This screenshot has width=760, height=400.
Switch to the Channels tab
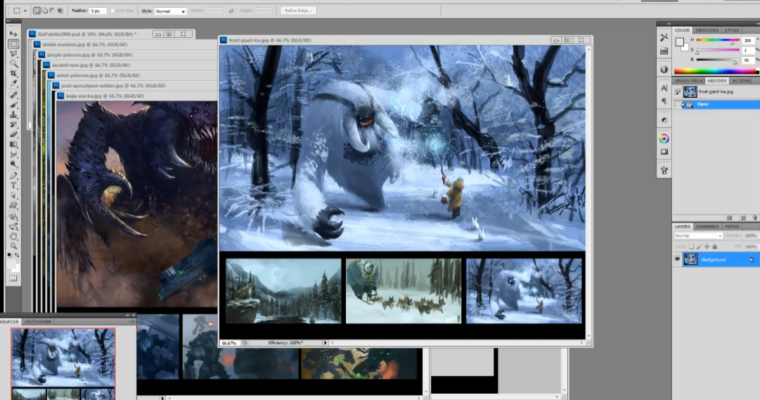pos(707,226)
